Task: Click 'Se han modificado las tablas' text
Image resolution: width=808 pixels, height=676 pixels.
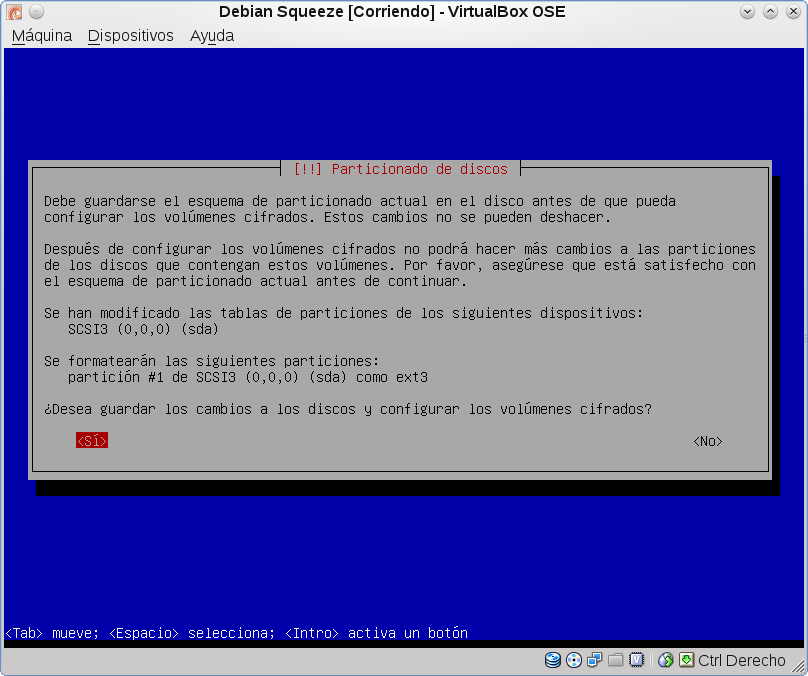Action: tap(344, 313)
